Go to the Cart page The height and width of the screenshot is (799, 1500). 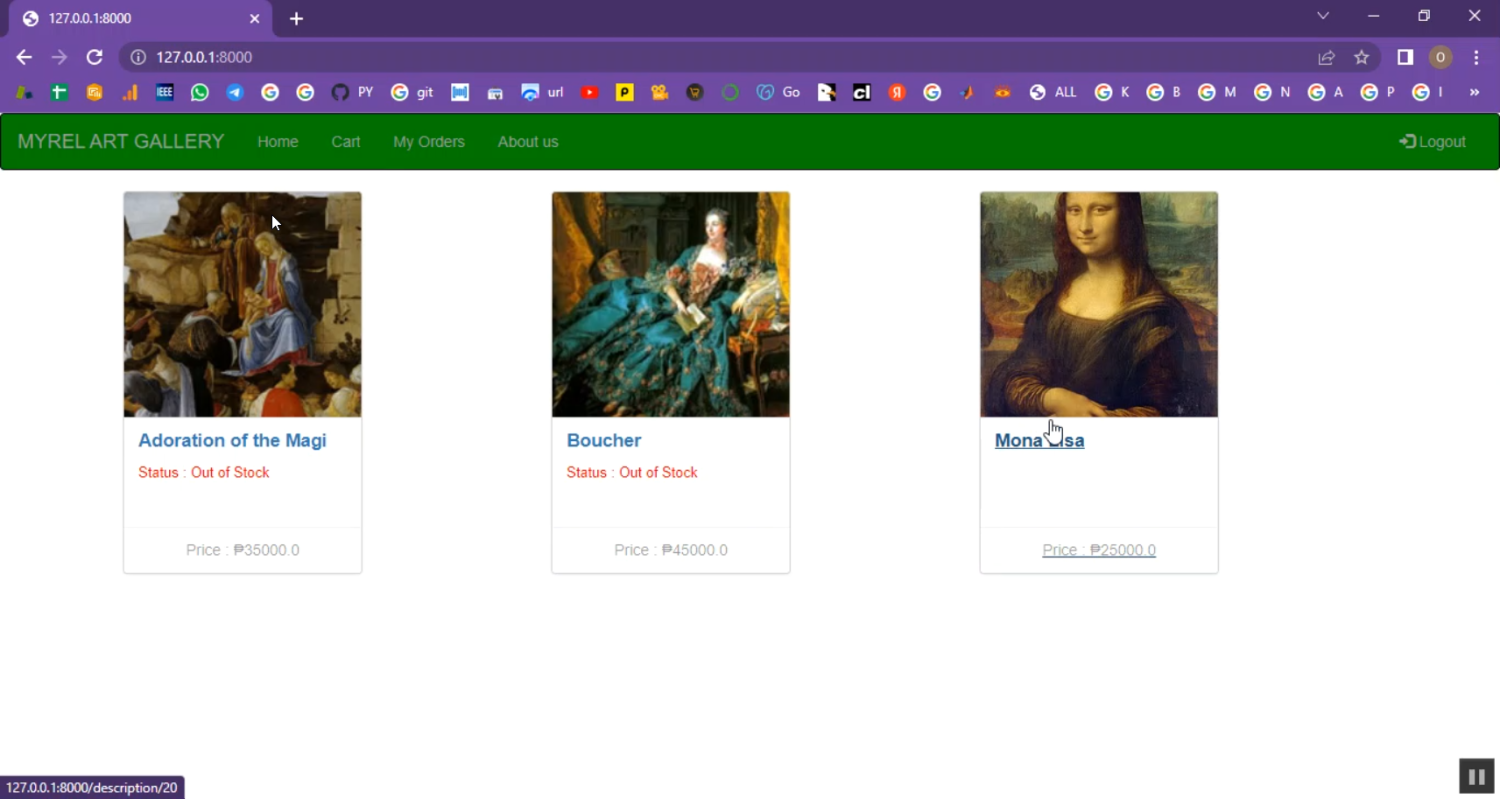(345, 142)
